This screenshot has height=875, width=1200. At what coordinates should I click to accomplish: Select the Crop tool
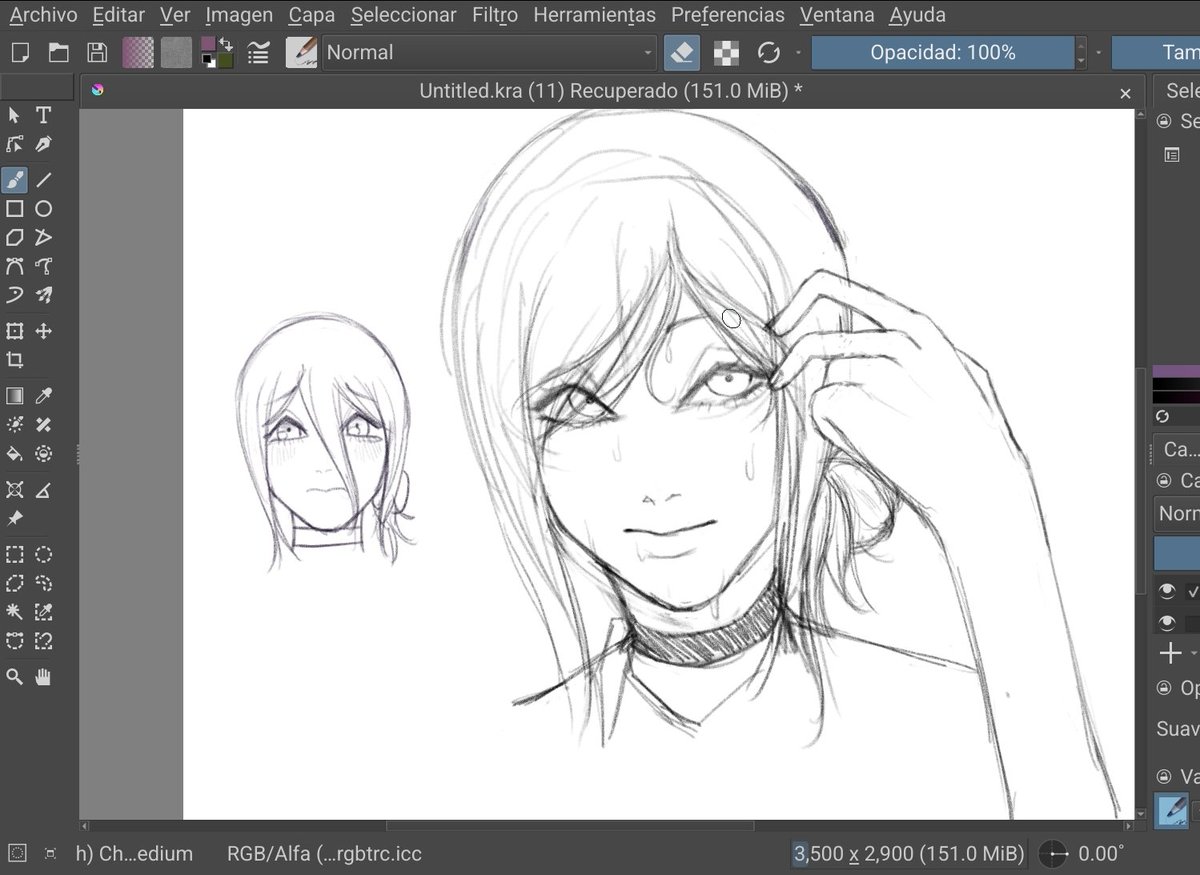pyautogui.click(x=15, y=360)
